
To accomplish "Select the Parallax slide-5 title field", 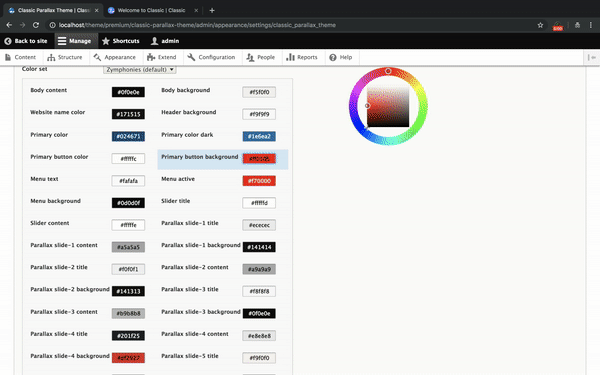I will 259,358.
